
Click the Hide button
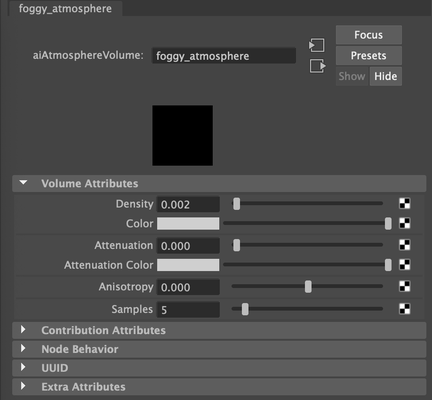point(386,76)
